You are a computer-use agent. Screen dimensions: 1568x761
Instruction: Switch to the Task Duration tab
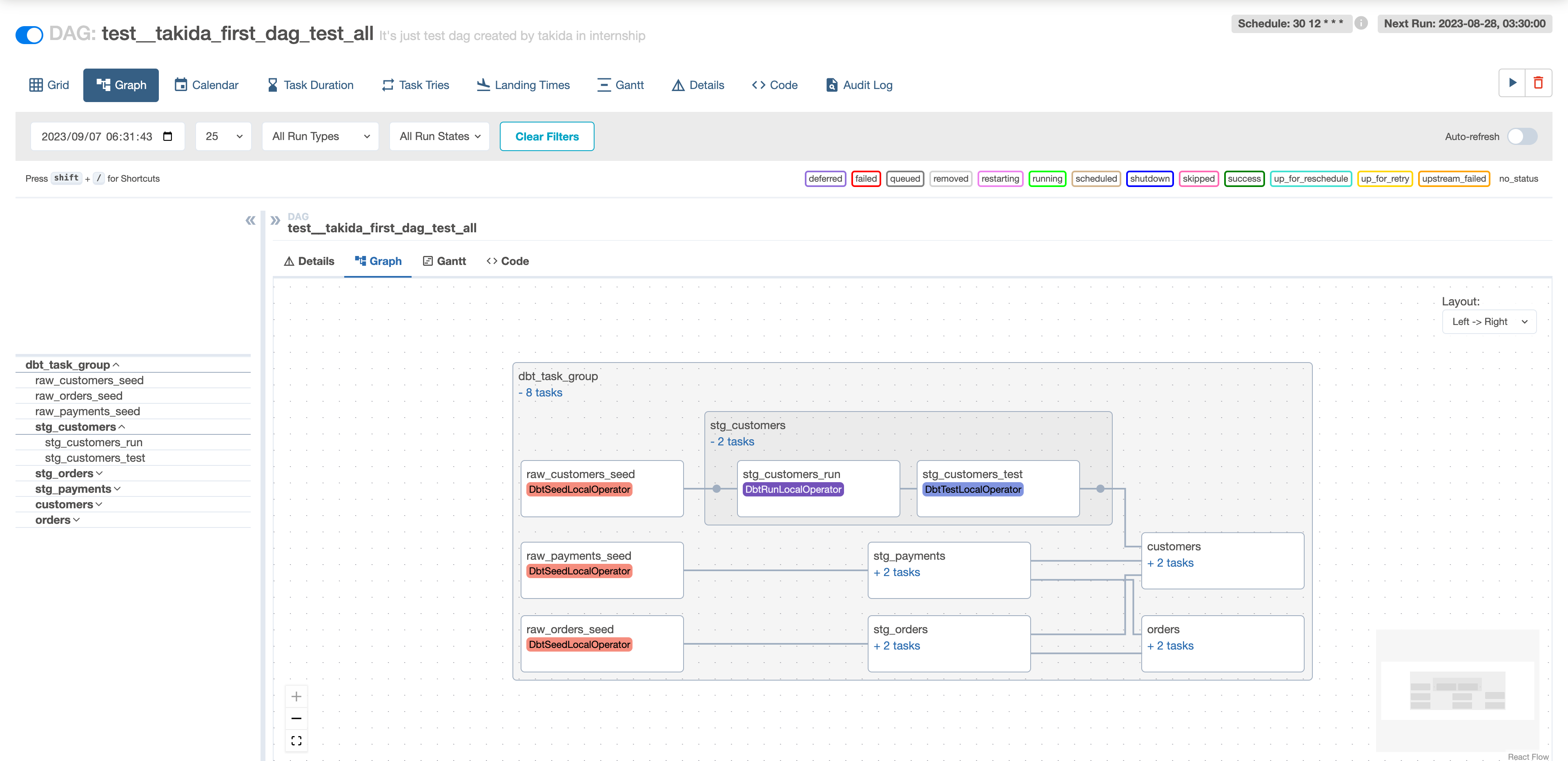click(x=310, y=85)
